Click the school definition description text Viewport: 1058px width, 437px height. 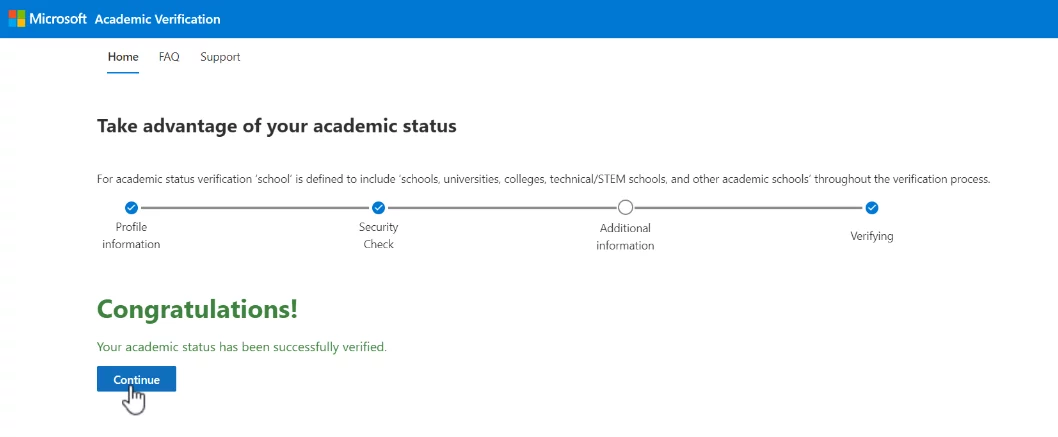(543, 180)
